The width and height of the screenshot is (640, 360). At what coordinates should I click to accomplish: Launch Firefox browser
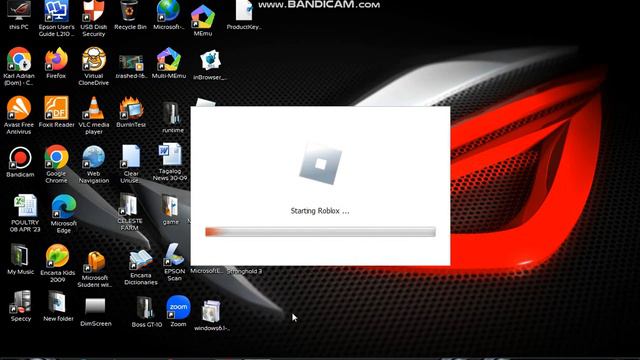pos(56,63)
